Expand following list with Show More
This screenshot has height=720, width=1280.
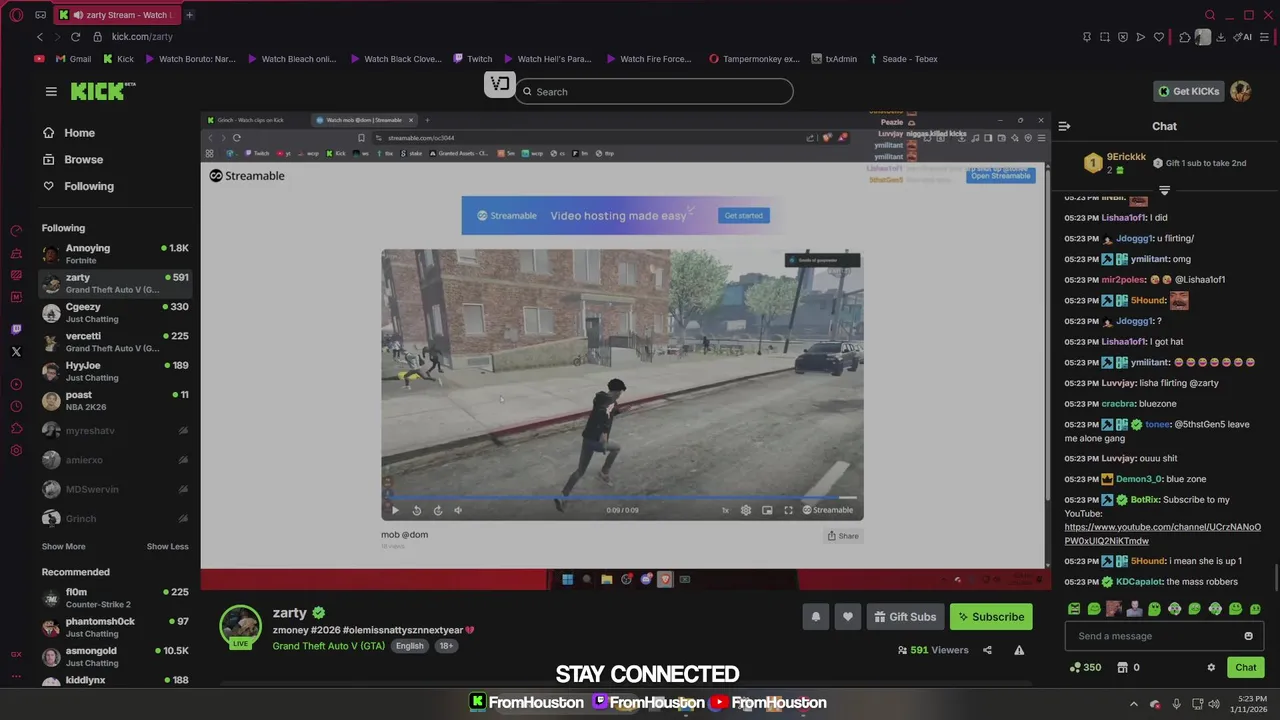[63, 547]
